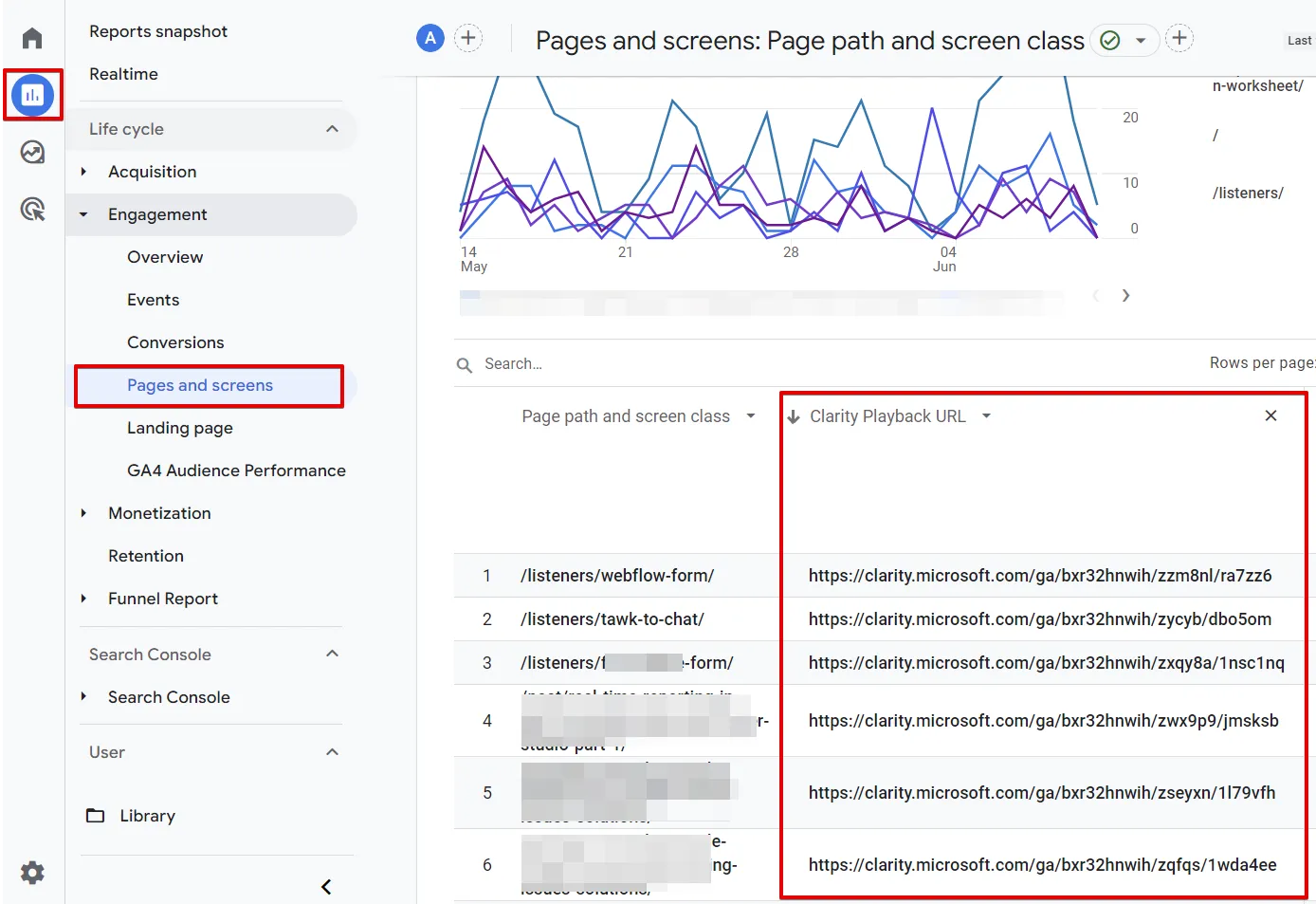Sort by Clarity Playback URL arrow icon

(x=794, y=416)
